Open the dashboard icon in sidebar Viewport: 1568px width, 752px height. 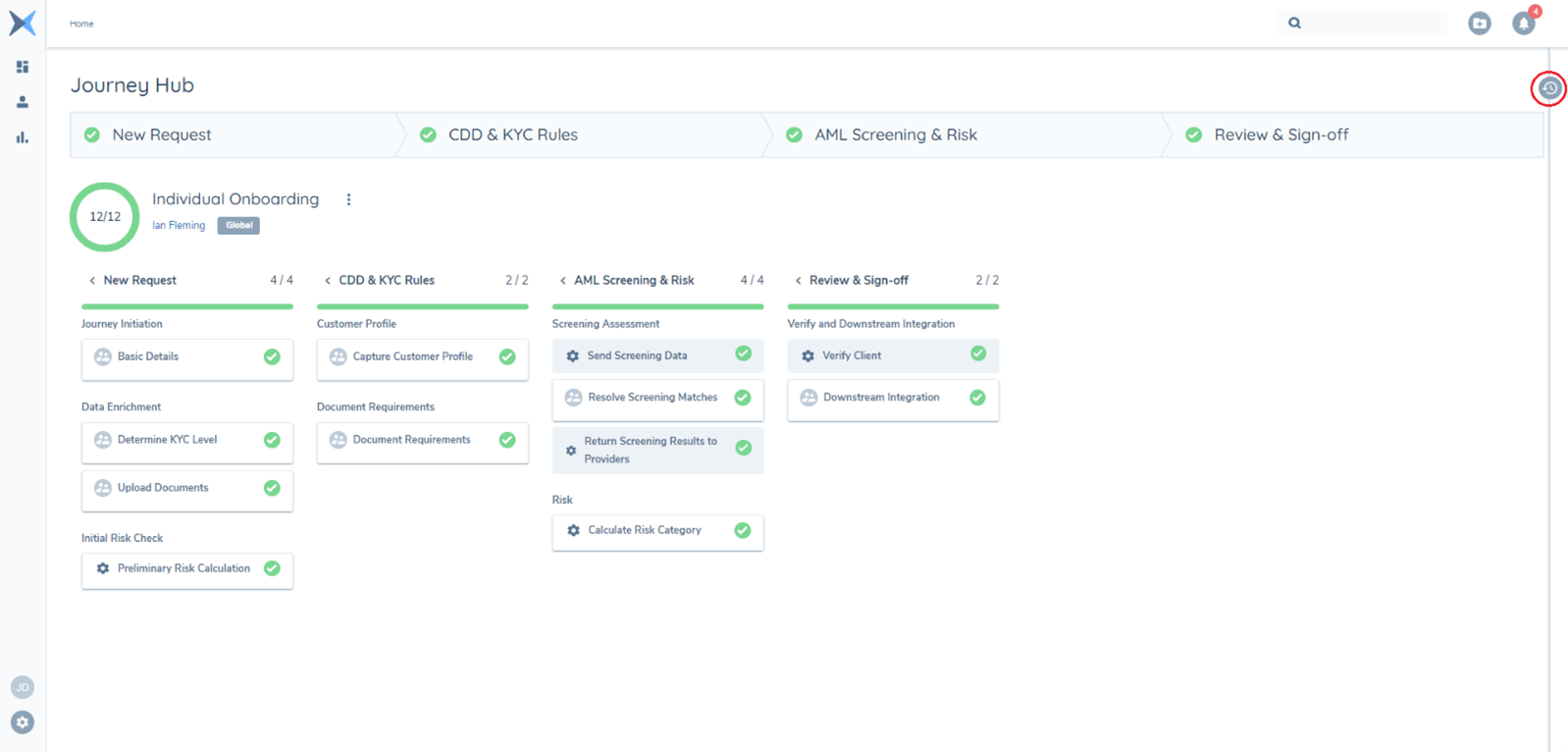click(x=23, y=67)
